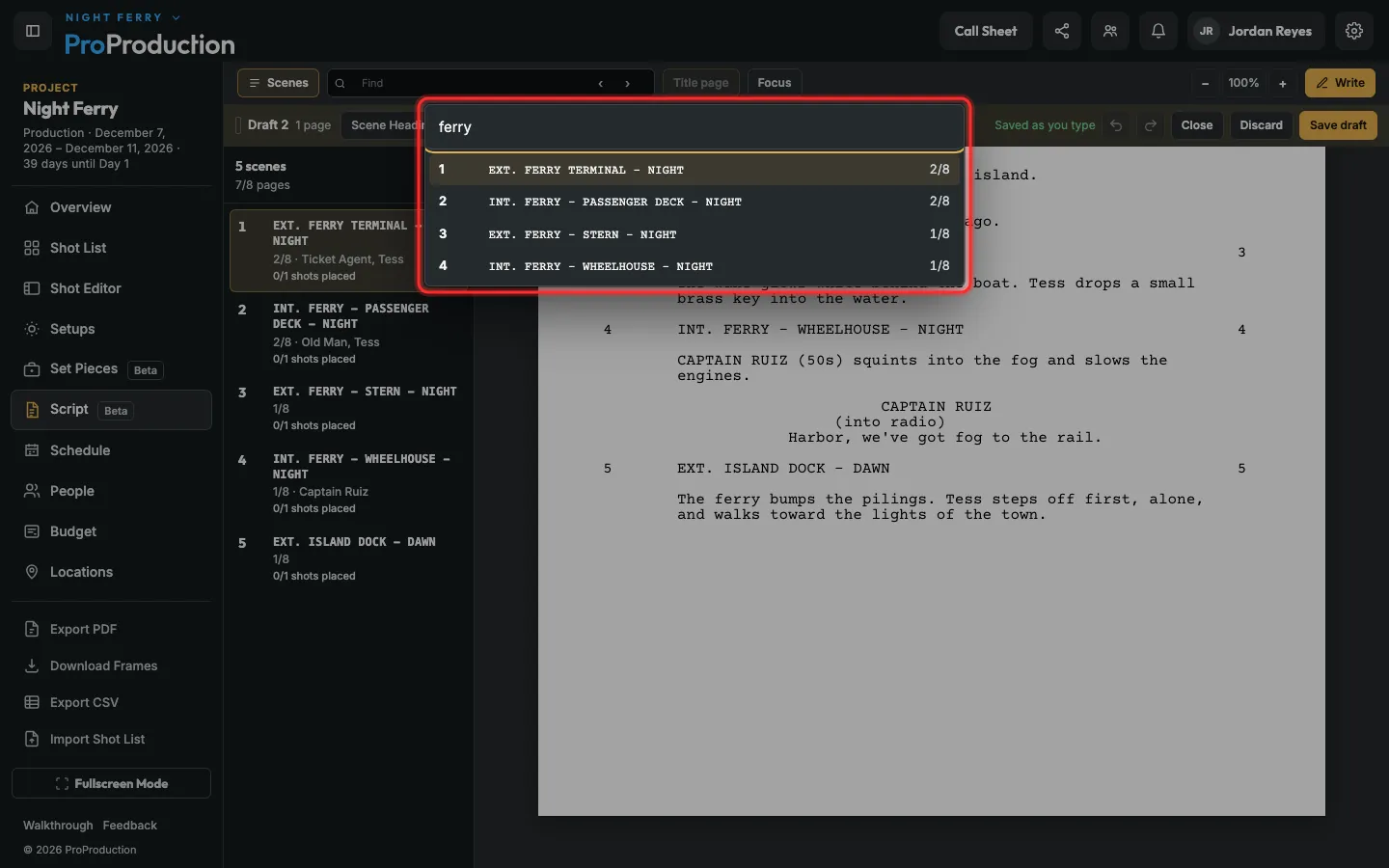
Task: Open settings gear icon
Action: (1354, 31)
